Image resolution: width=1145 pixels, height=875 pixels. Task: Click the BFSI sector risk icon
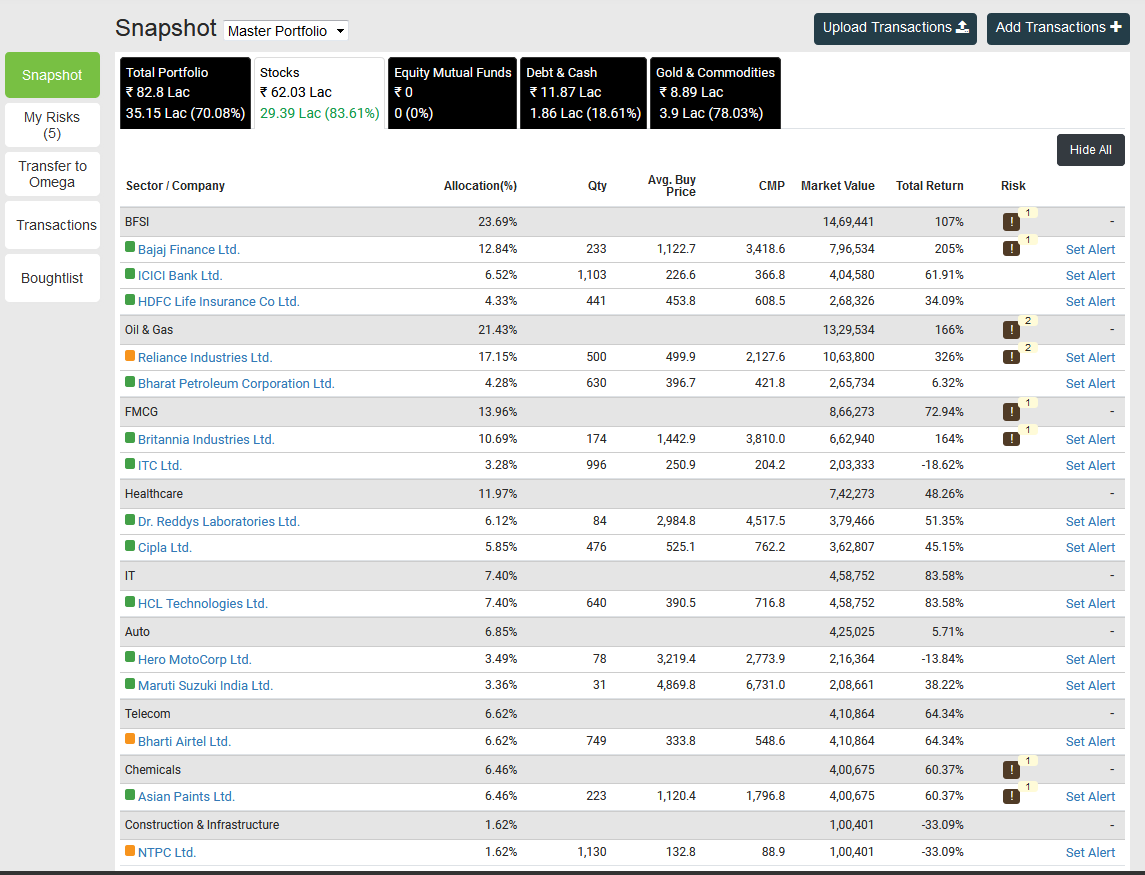1011,222
